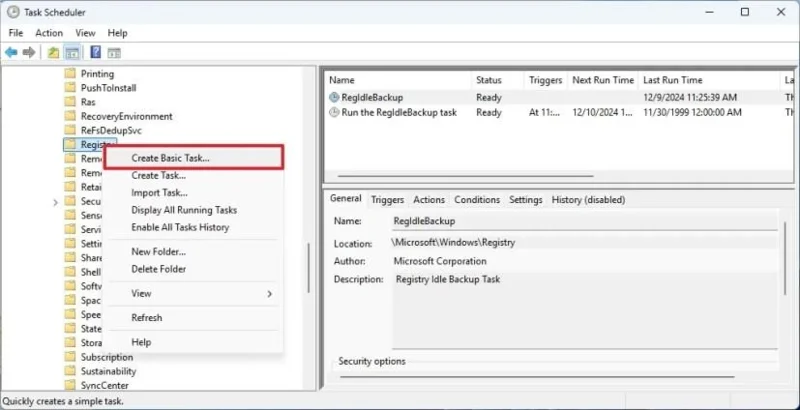This screenshot has height=410, width=800.
Task: Switch to the Triggers tab
Action: tap(387, 200)
